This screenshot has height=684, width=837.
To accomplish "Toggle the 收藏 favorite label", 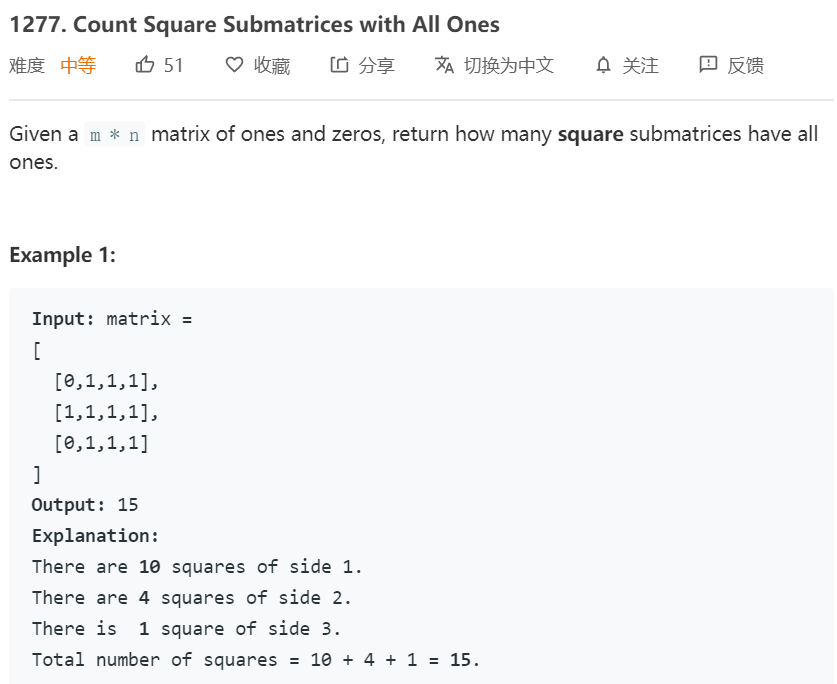I will pos(271,65).
